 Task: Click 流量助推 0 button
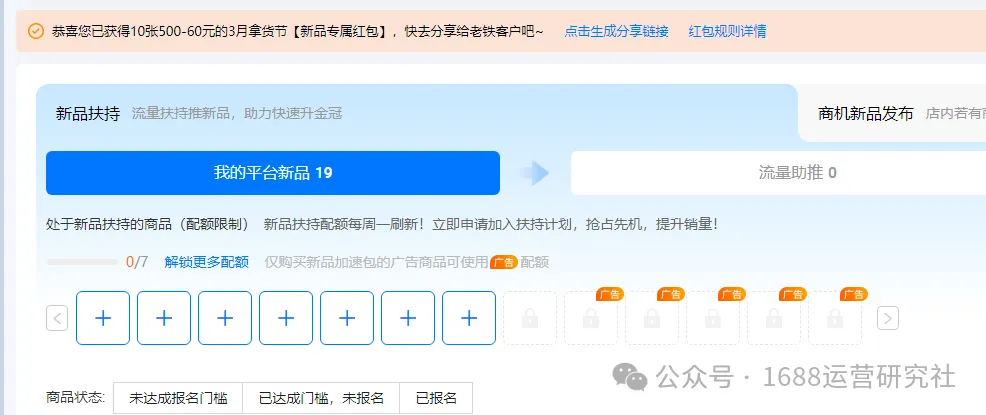pos(778,173)
